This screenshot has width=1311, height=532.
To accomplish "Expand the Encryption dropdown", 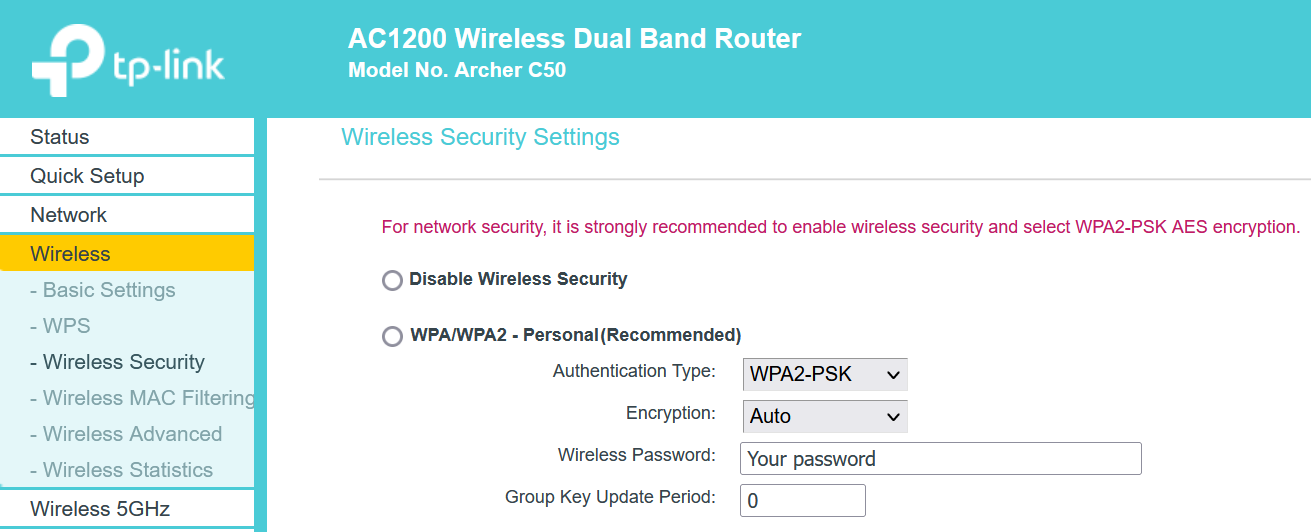I will point(825,416).
